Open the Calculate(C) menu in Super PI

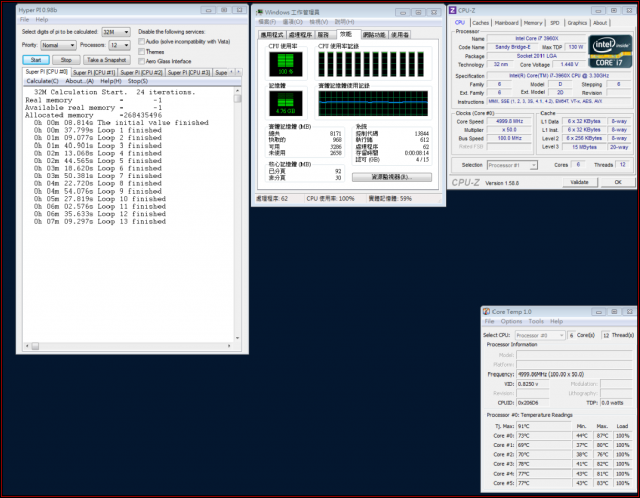42,81
